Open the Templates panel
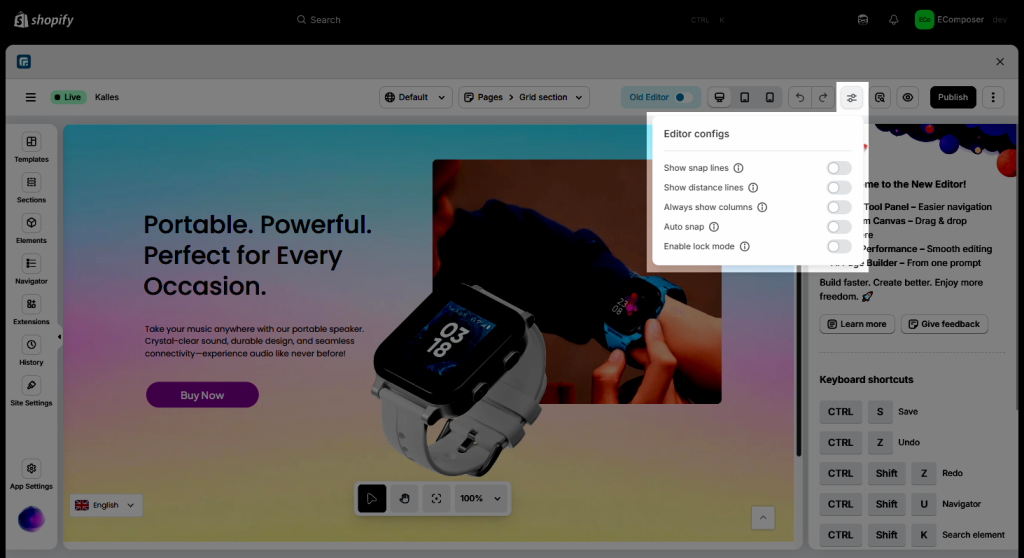 31,148
